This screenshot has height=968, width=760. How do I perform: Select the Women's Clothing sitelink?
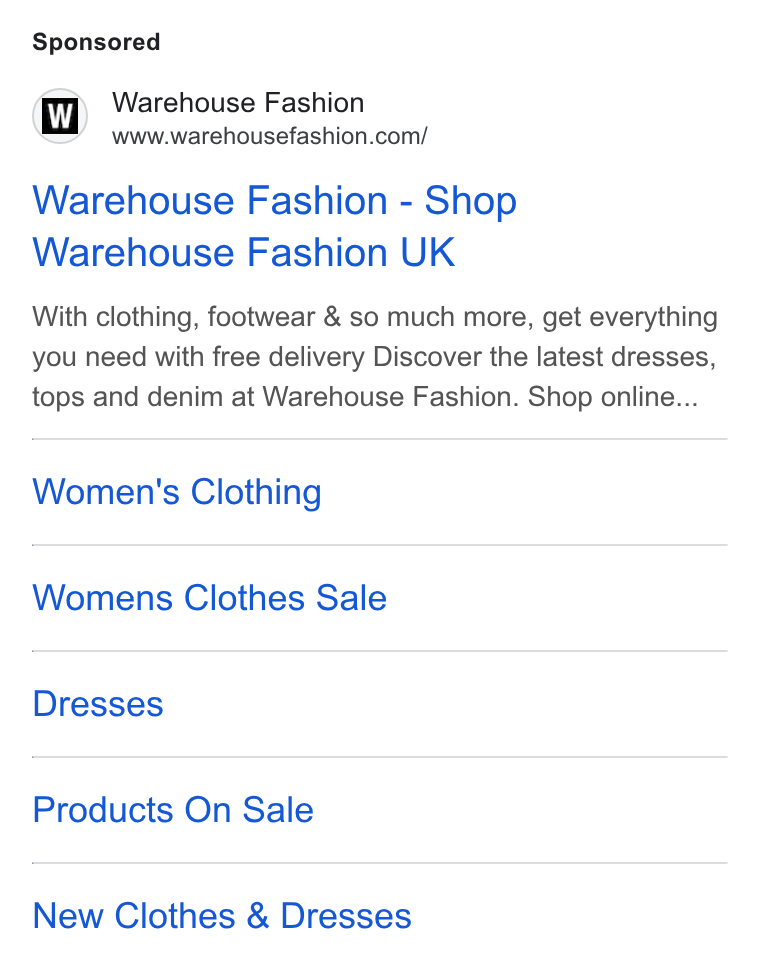[x=177, y=492]
